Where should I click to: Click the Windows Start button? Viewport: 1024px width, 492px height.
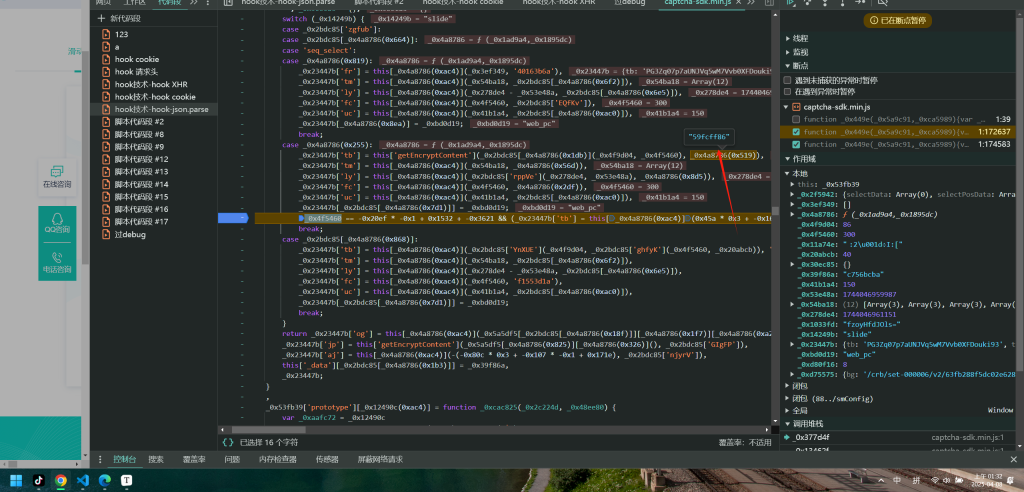[17, 480]
